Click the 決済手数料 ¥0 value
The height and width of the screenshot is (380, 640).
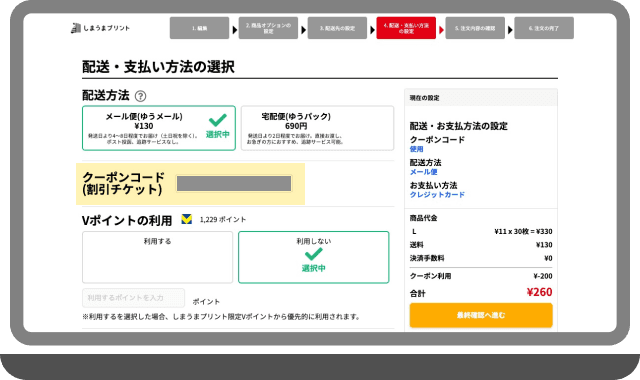pos(548,258)
